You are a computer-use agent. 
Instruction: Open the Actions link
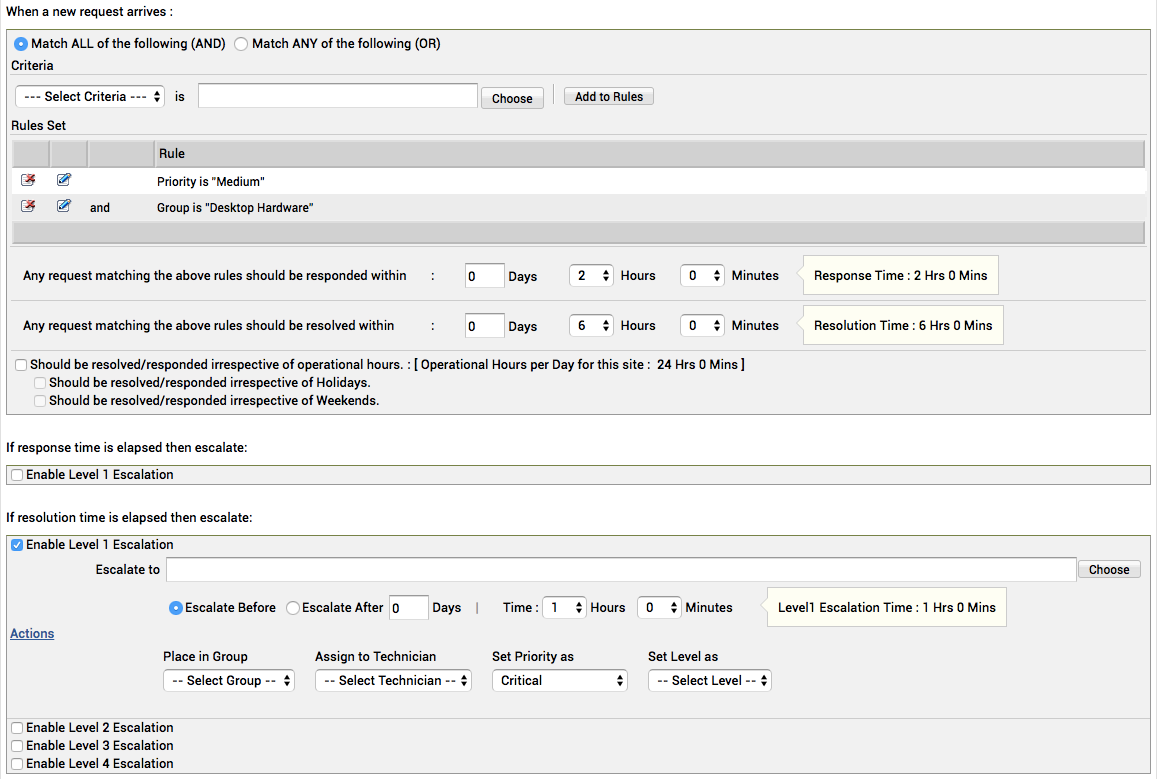pos(32,634)
